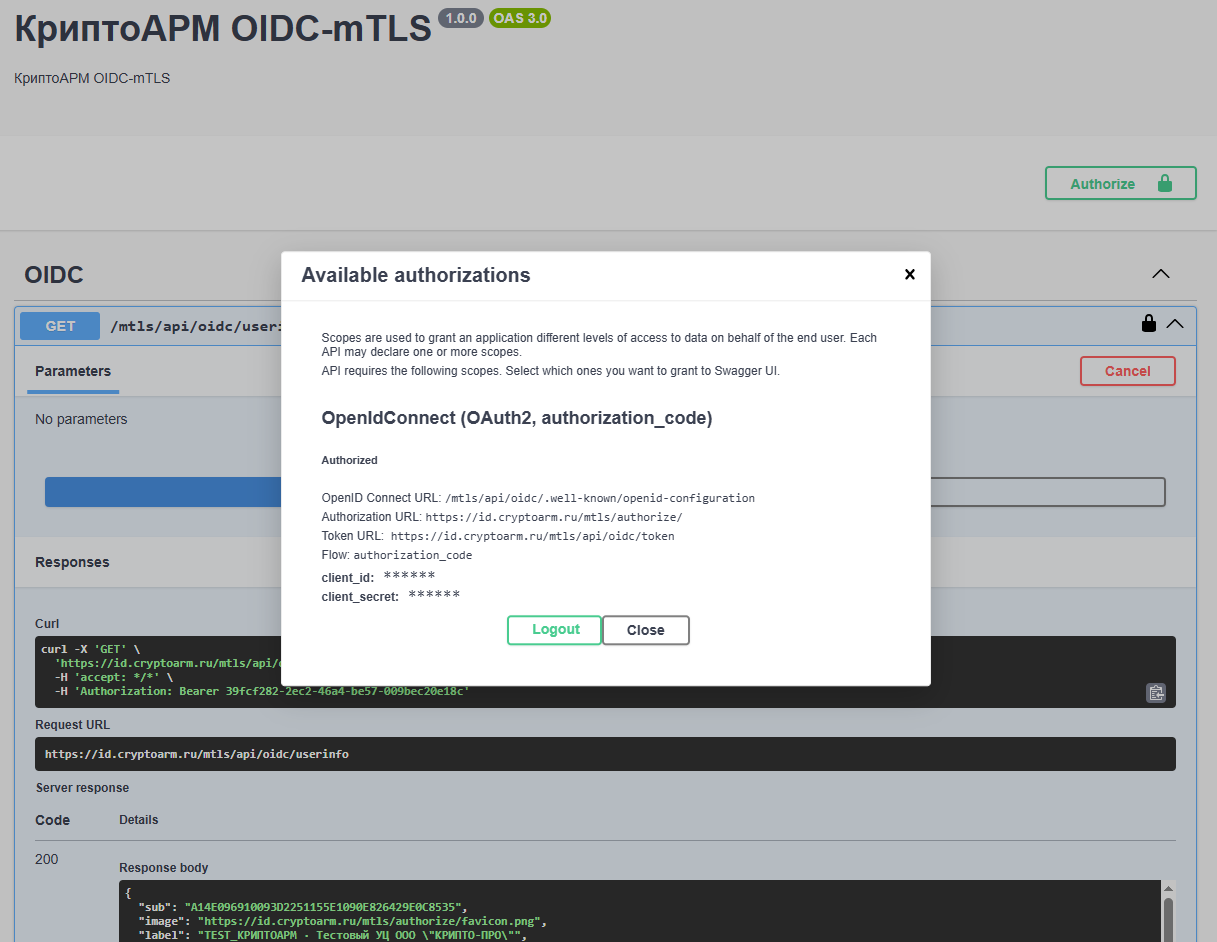Click the Responses section heading
Viewport: 1217px width, 942px height.
(x=72, y=562)
